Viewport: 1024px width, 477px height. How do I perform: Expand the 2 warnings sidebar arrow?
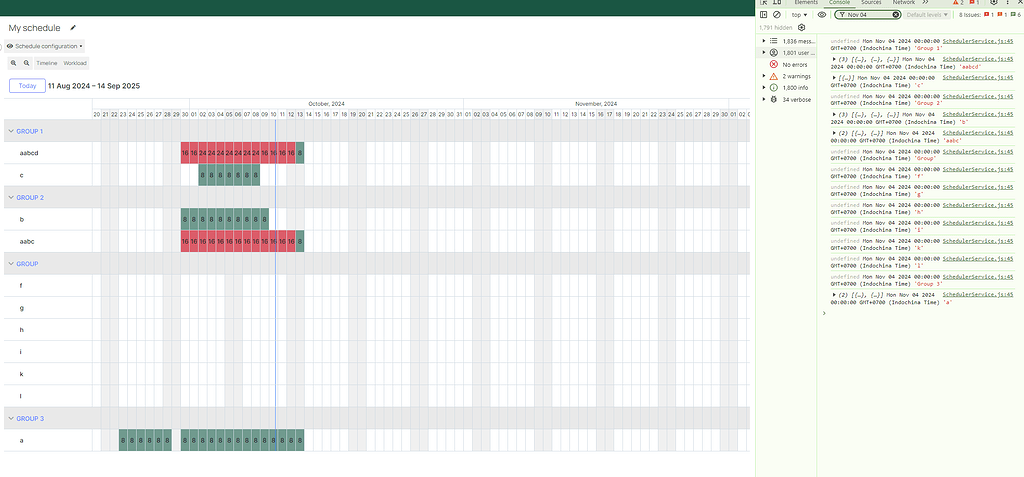763,76
